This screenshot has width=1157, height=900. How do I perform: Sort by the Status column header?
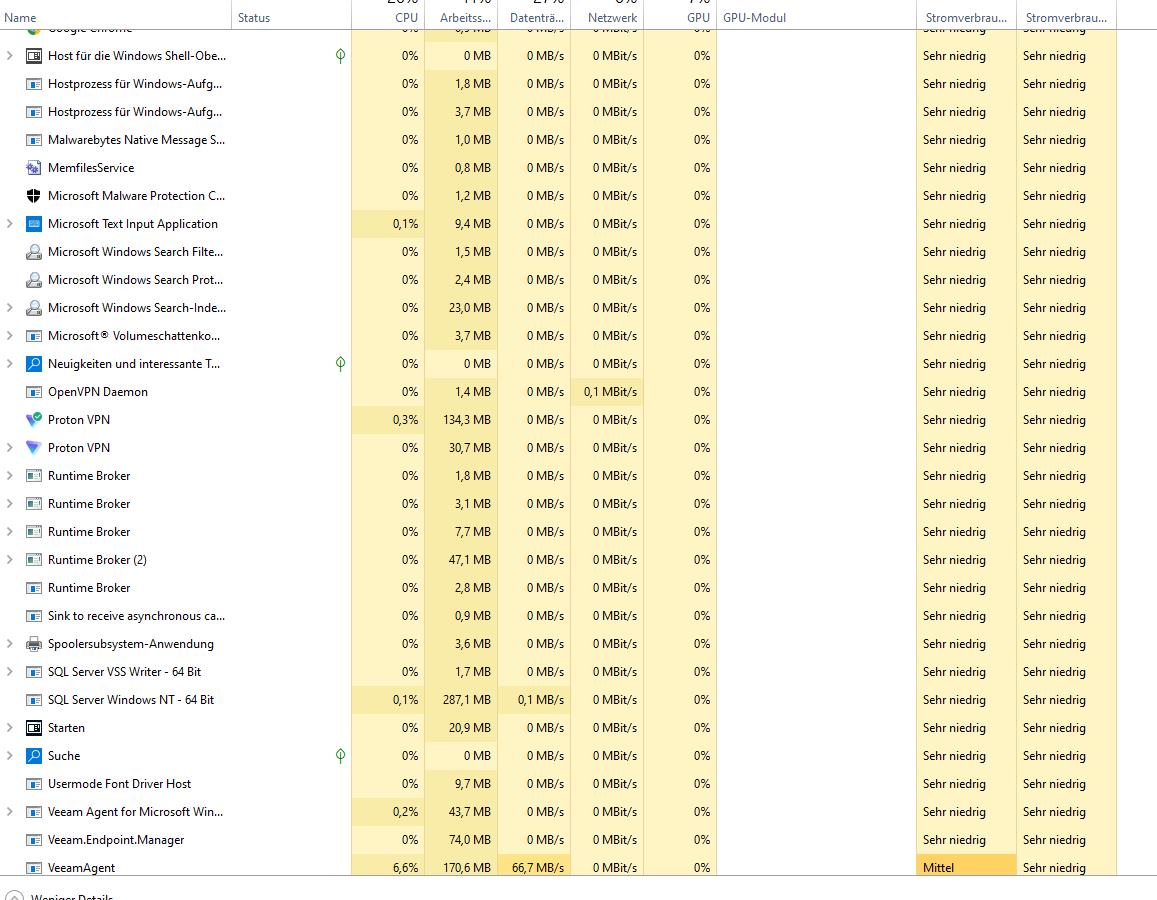pyautogui.click(x=291, y=17)
